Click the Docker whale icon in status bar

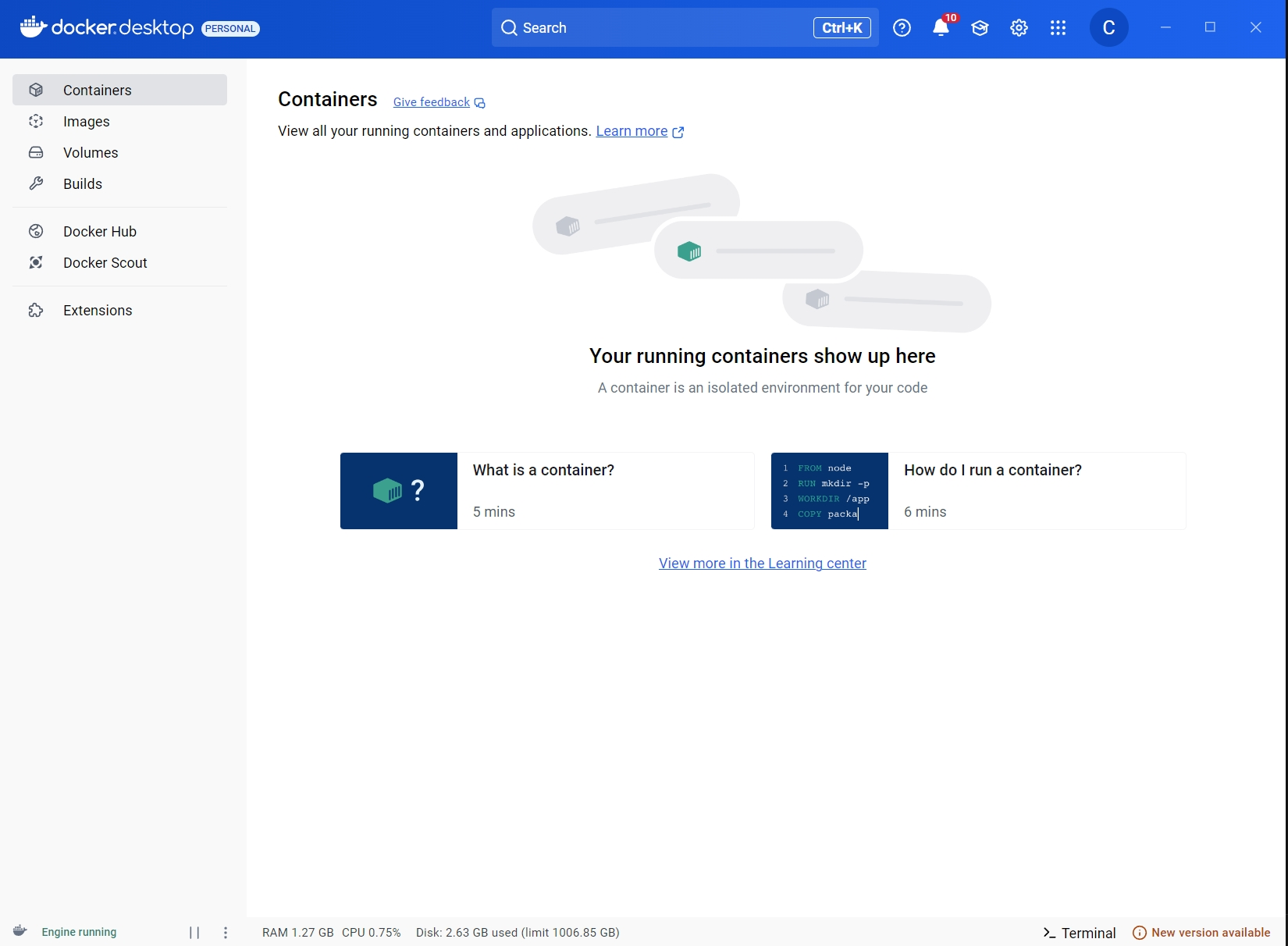pos(20,931)
